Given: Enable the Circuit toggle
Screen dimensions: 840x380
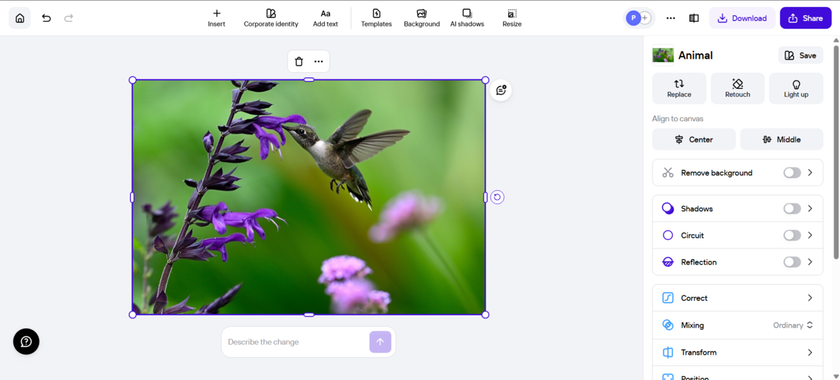Looking at the screenshot, I should pyautogui.click(x=792, y=235).
